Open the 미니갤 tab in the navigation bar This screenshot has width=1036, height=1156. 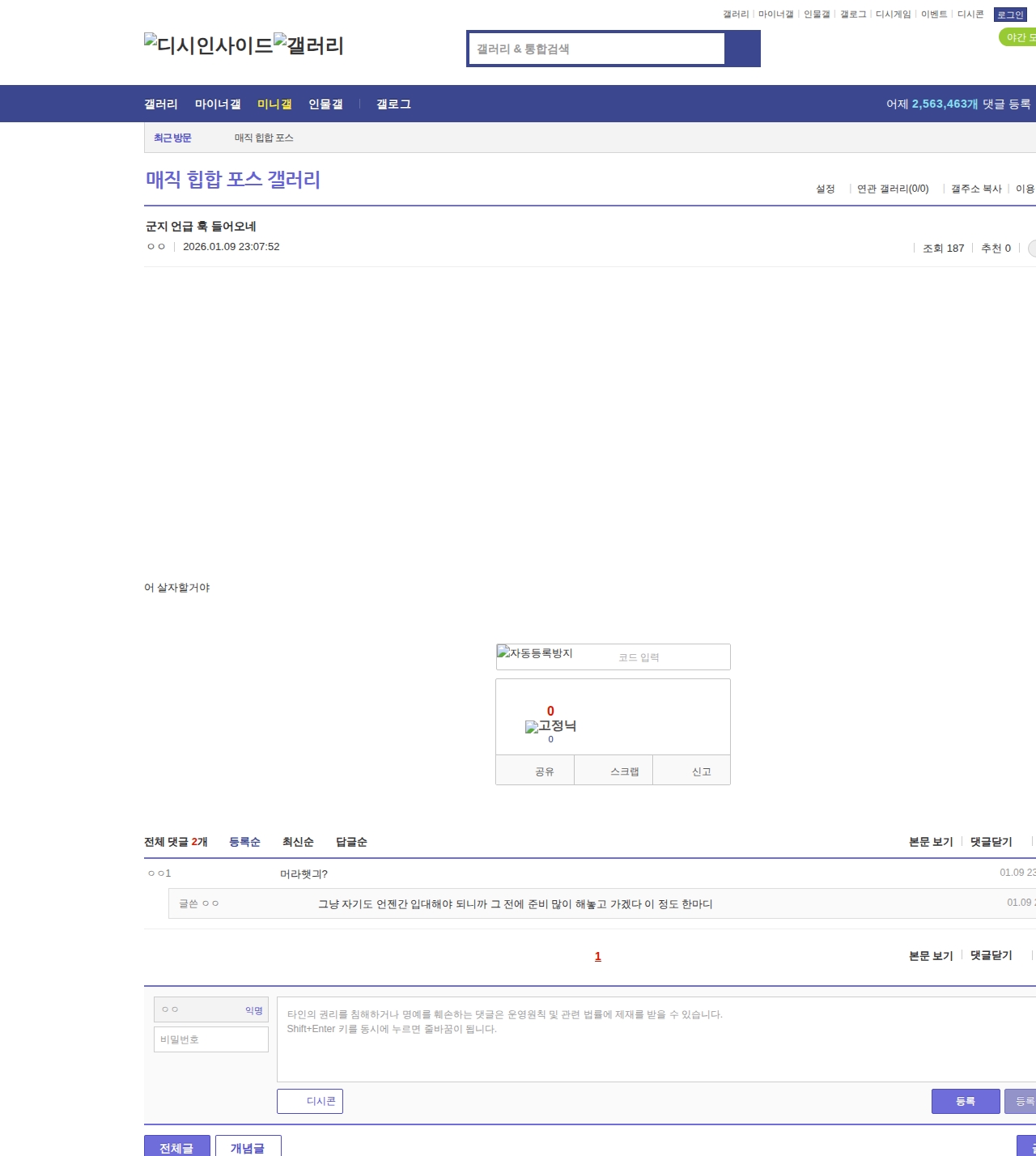pyautogui.click(x=274, y=104)
